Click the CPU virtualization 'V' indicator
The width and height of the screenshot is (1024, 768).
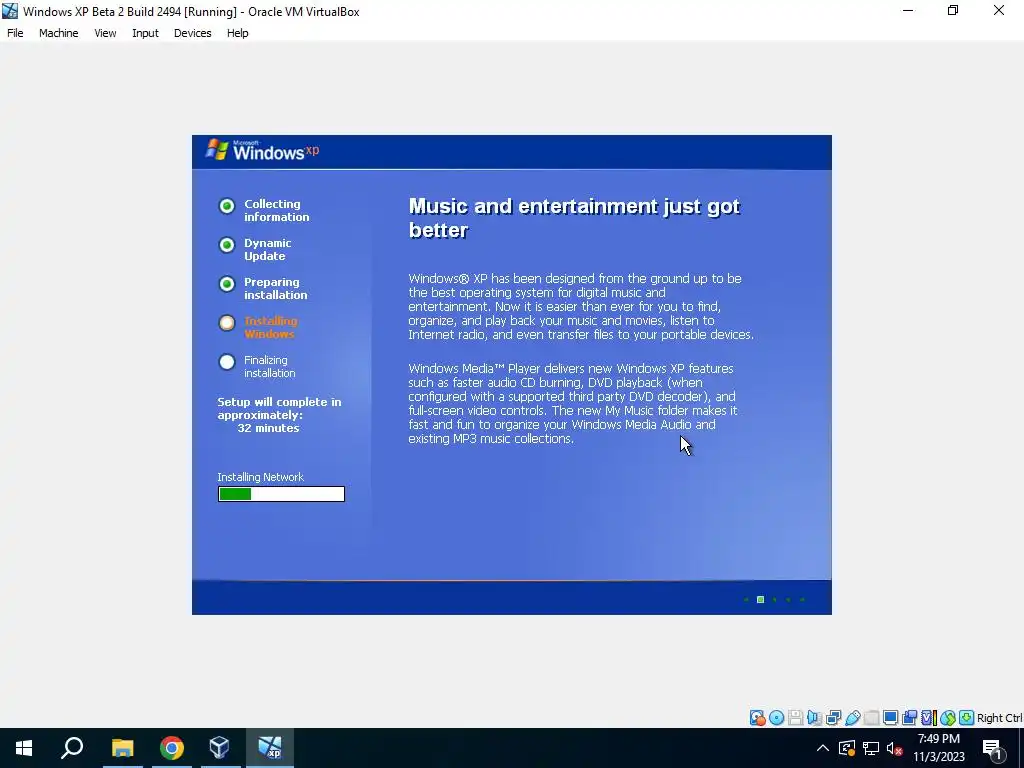click(929, 718)
